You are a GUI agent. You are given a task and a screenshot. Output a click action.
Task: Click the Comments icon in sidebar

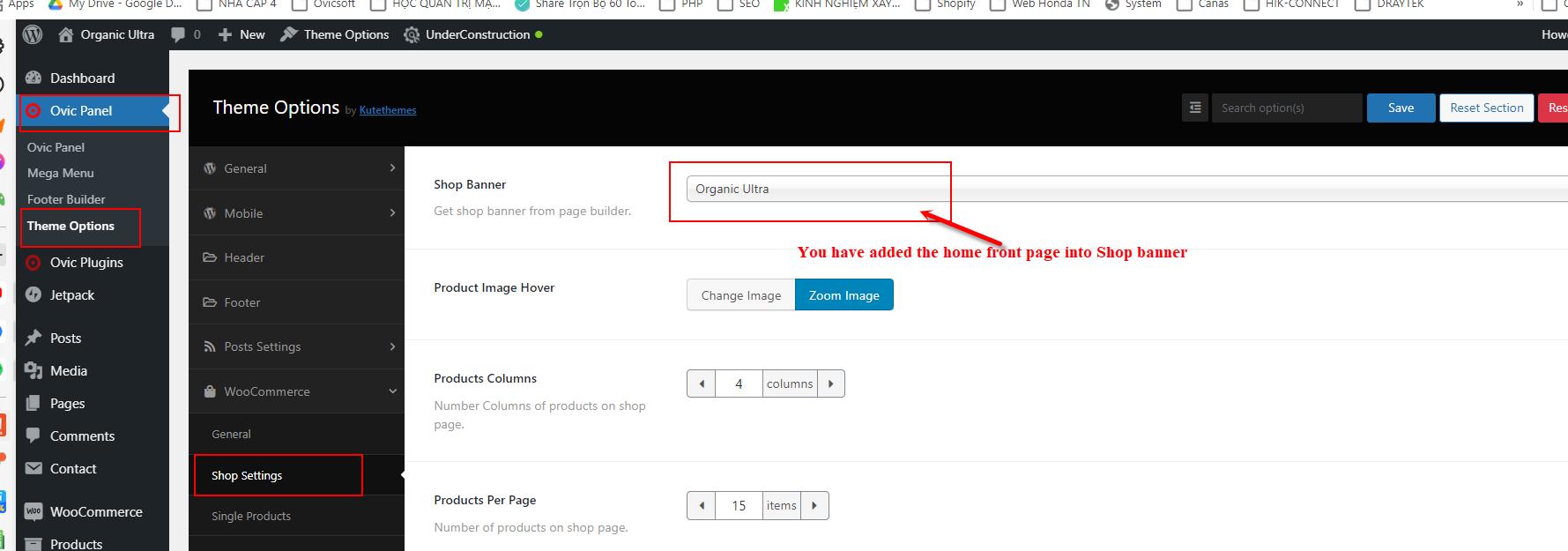coord(33,436)
